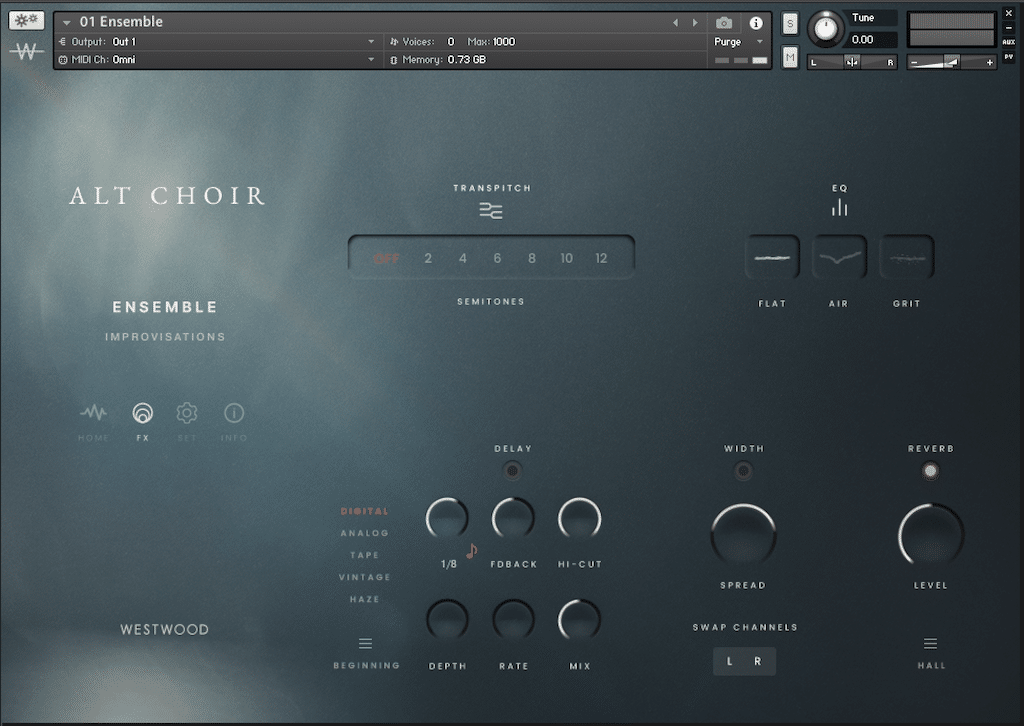Toggle the Width power button

point(743,471)
